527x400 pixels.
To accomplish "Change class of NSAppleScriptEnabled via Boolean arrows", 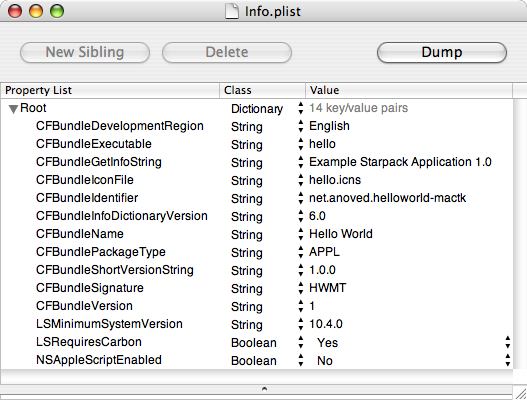I will coord(300,360).
